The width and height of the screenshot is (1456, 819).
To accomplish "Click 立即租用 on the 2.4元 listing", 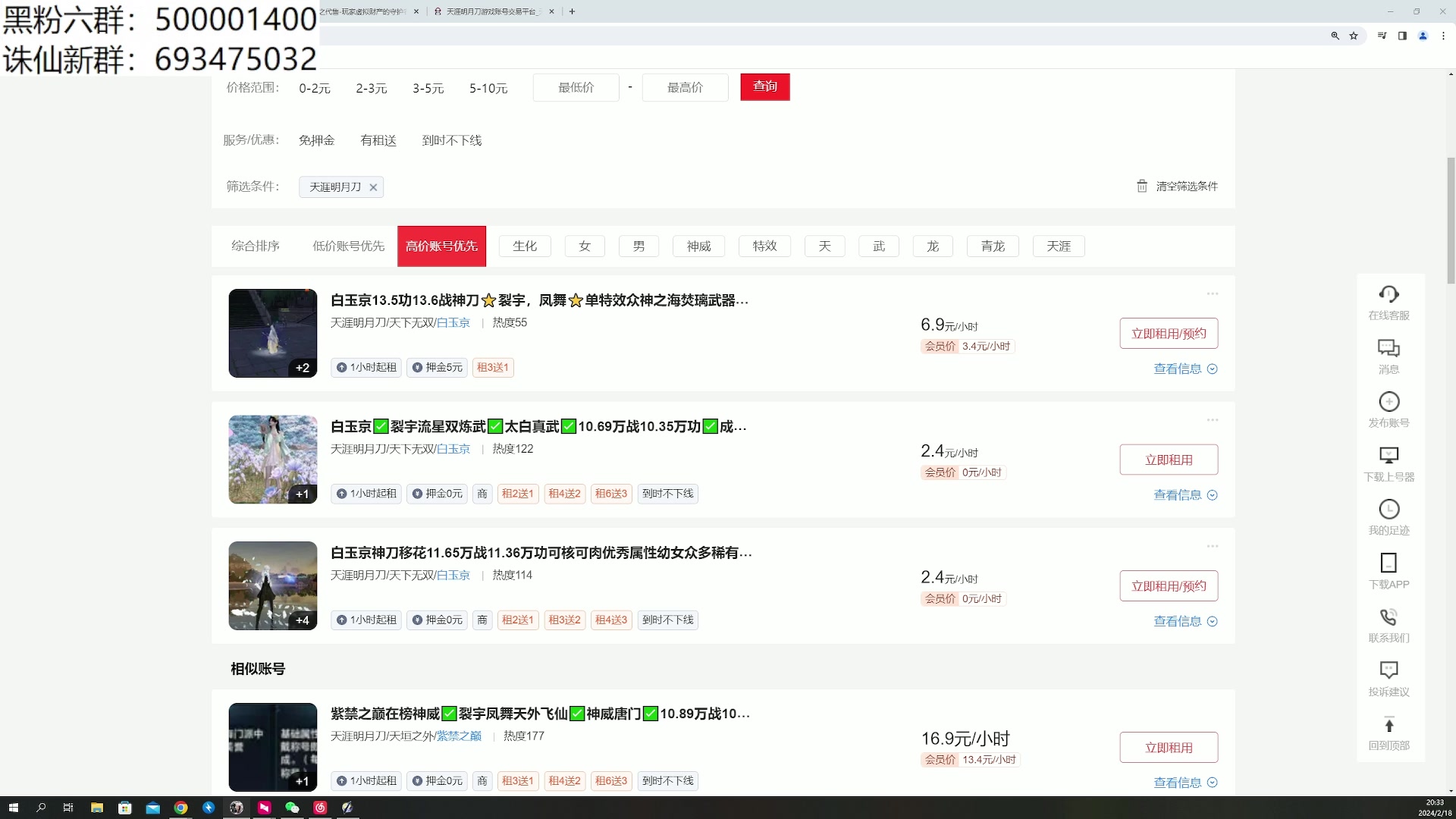I will (1169, 459).
